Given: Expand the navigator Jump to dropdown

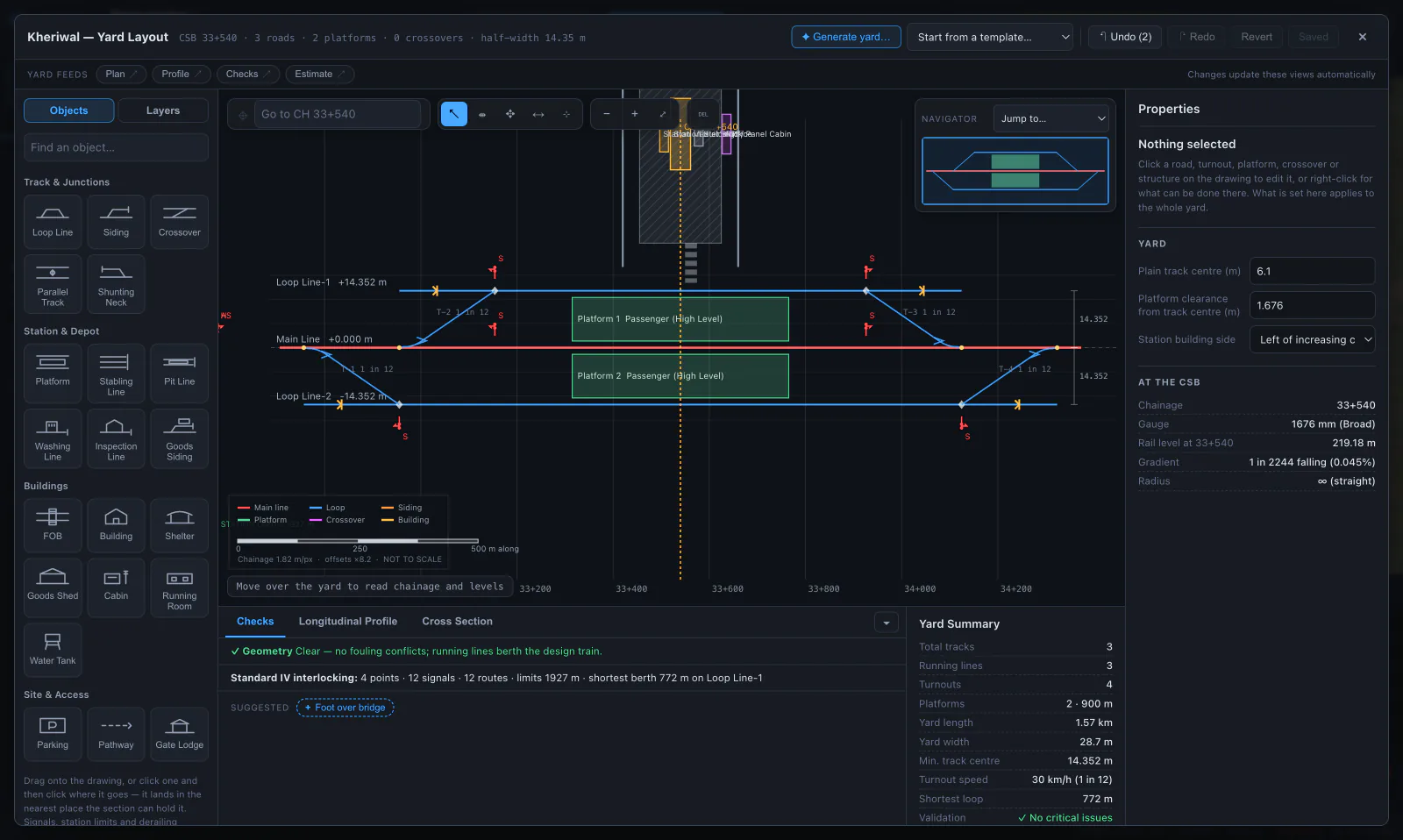Looking at the screenshot, I should tap(1051, 118).
